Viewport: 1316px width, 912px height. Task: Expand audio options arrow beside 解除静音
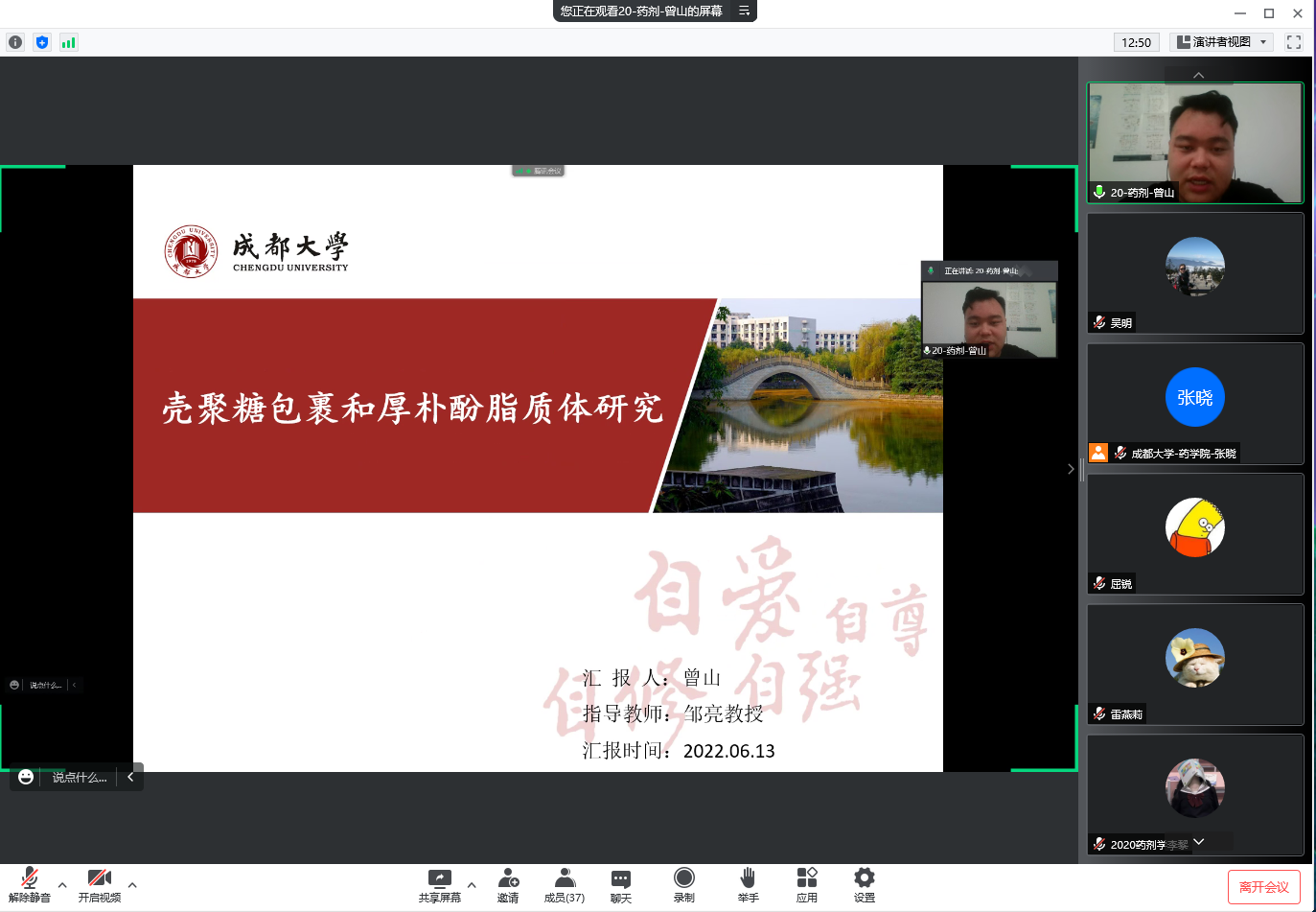point(62,885)
